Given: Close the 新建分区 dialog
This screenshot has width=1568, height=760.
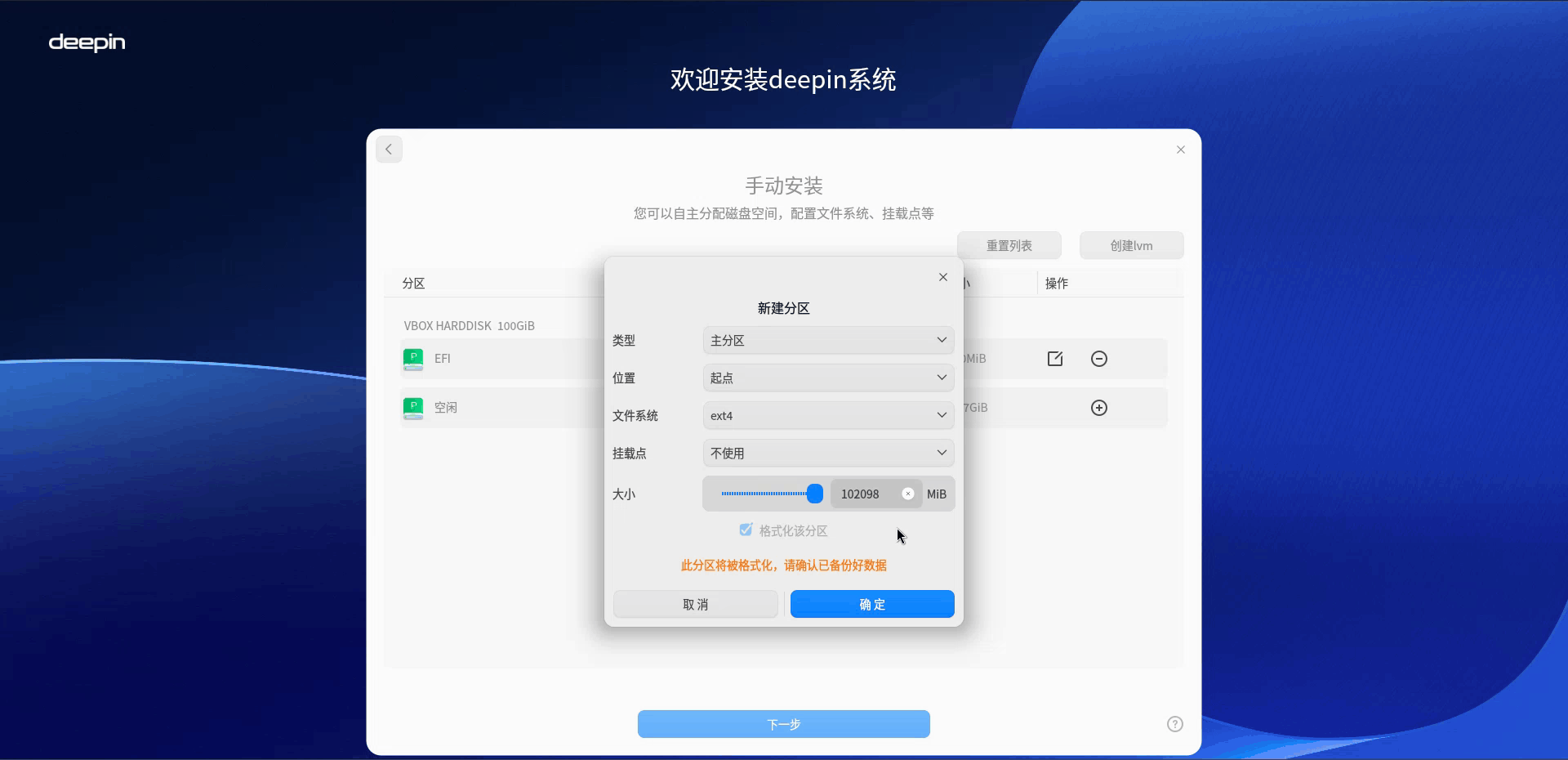Looking at the screenshot, I should (x=943, y=277).
